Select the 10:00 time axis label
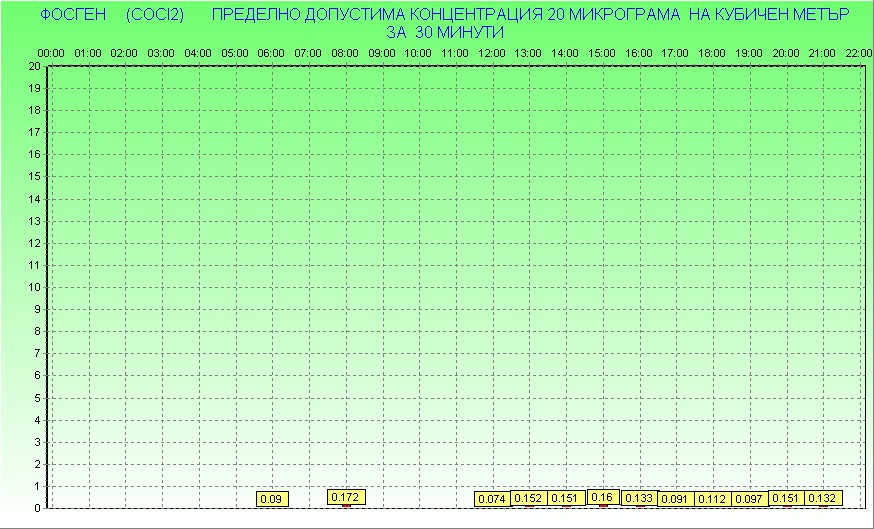The width and height of the screenshot is (874, 529). click(418, 52)
